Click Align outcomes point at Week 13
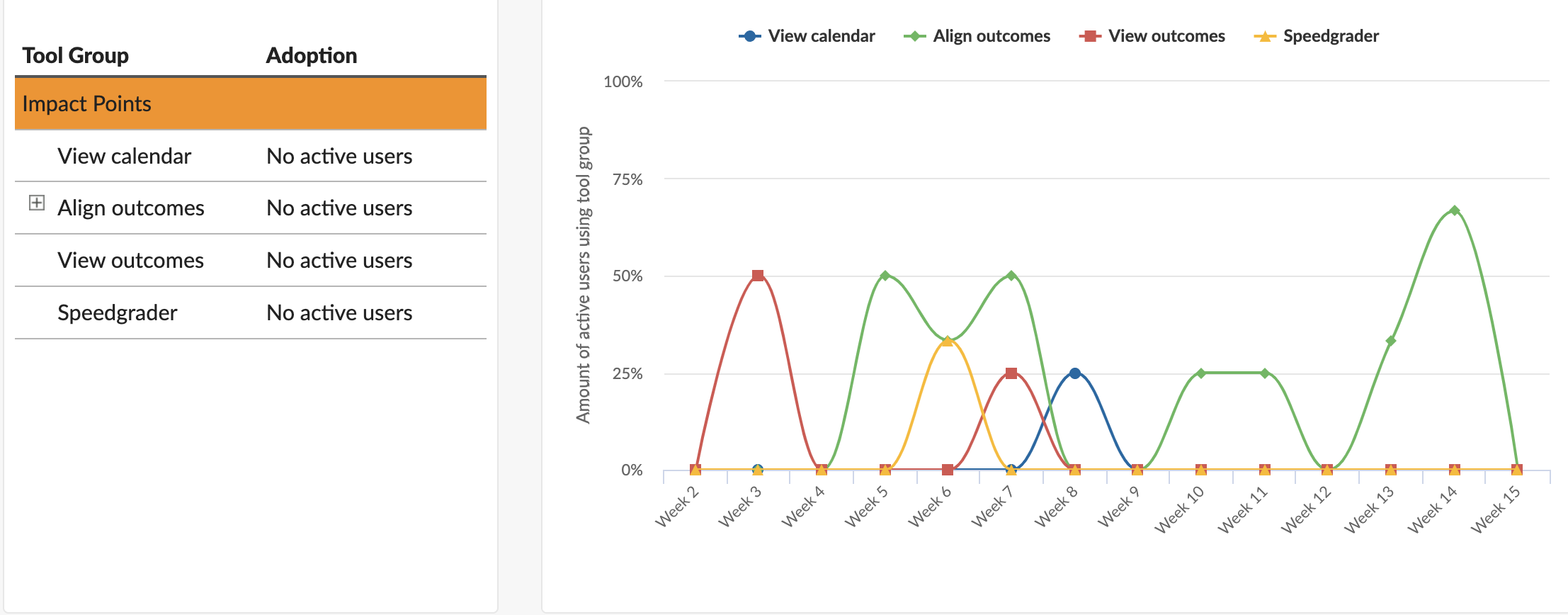Screen dimensions: 1568x615 pyautogui.click(x=1391, y=341)
